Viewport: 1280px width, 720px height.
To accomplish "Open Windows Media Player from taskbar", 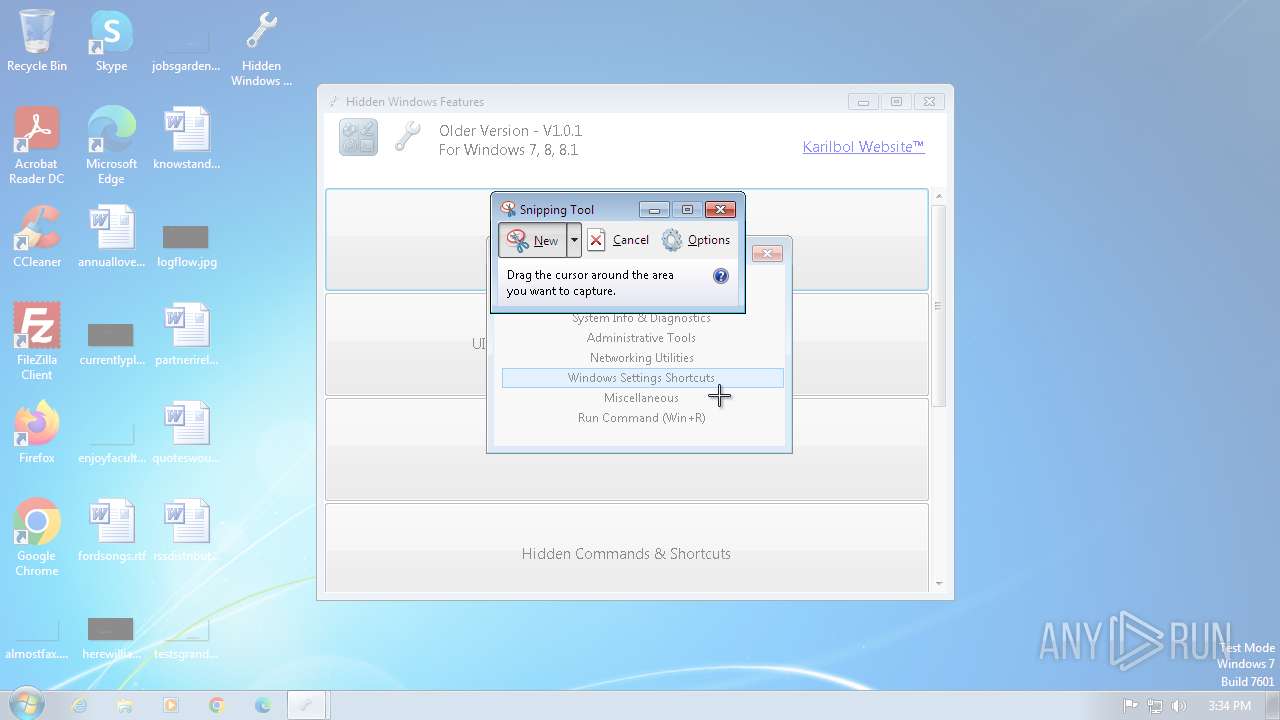I will (x=171, y=705).
